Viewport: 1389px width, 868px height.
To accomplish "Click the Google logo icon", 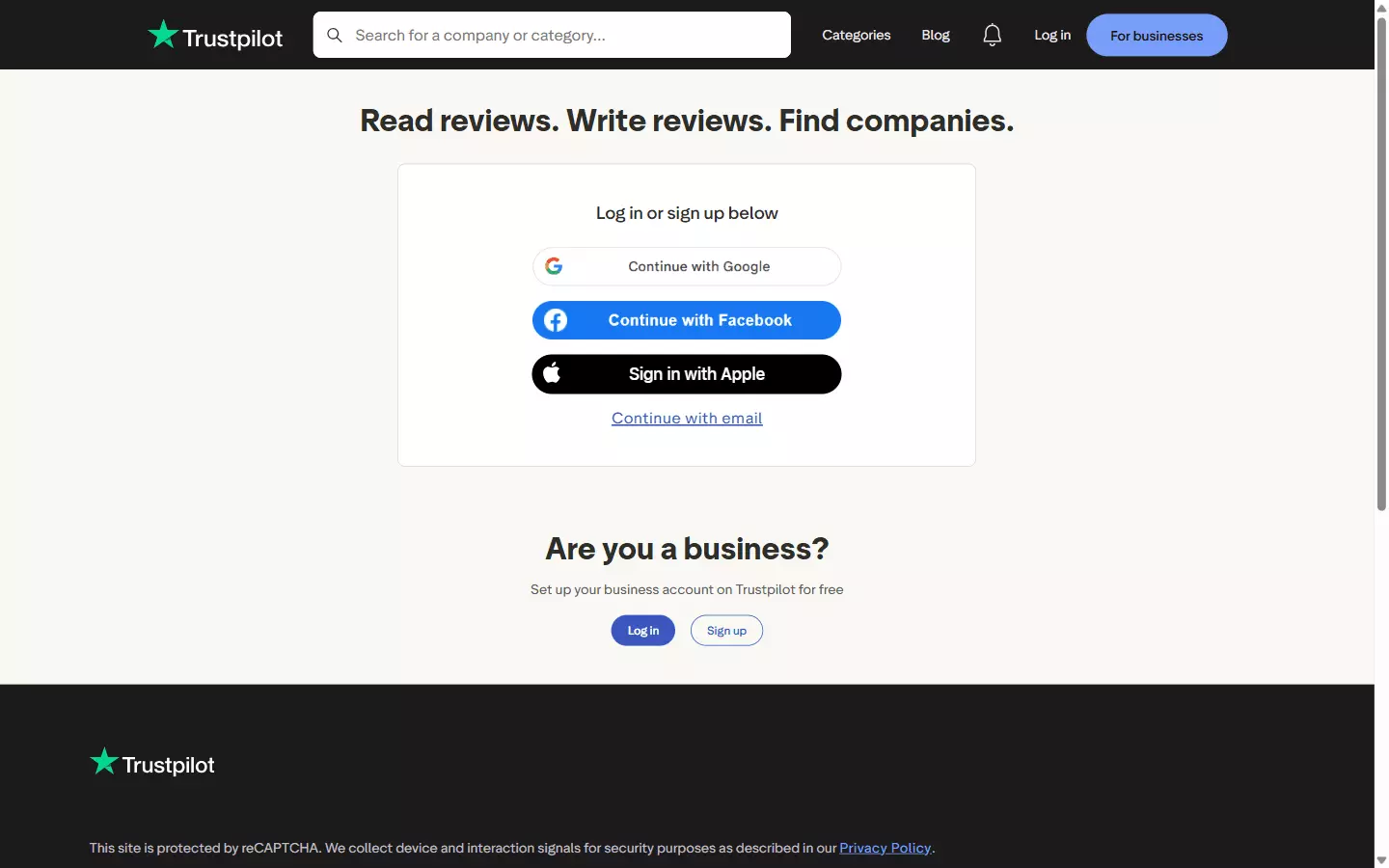I will (554, 266).
